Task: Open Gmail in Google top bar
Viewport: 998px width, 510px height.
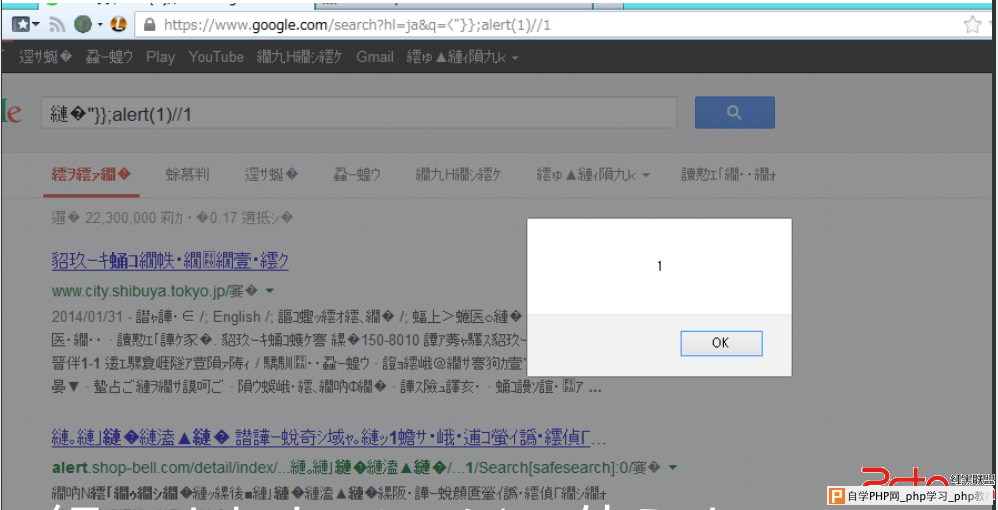Action: click(x=375, y=57)
